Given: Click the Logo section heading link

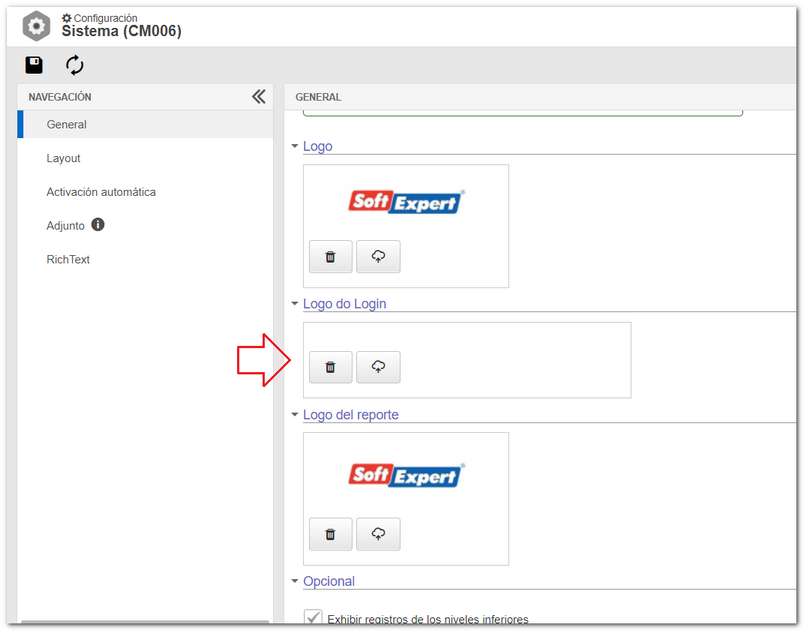Looking at the screenshot, I should 317,147.
